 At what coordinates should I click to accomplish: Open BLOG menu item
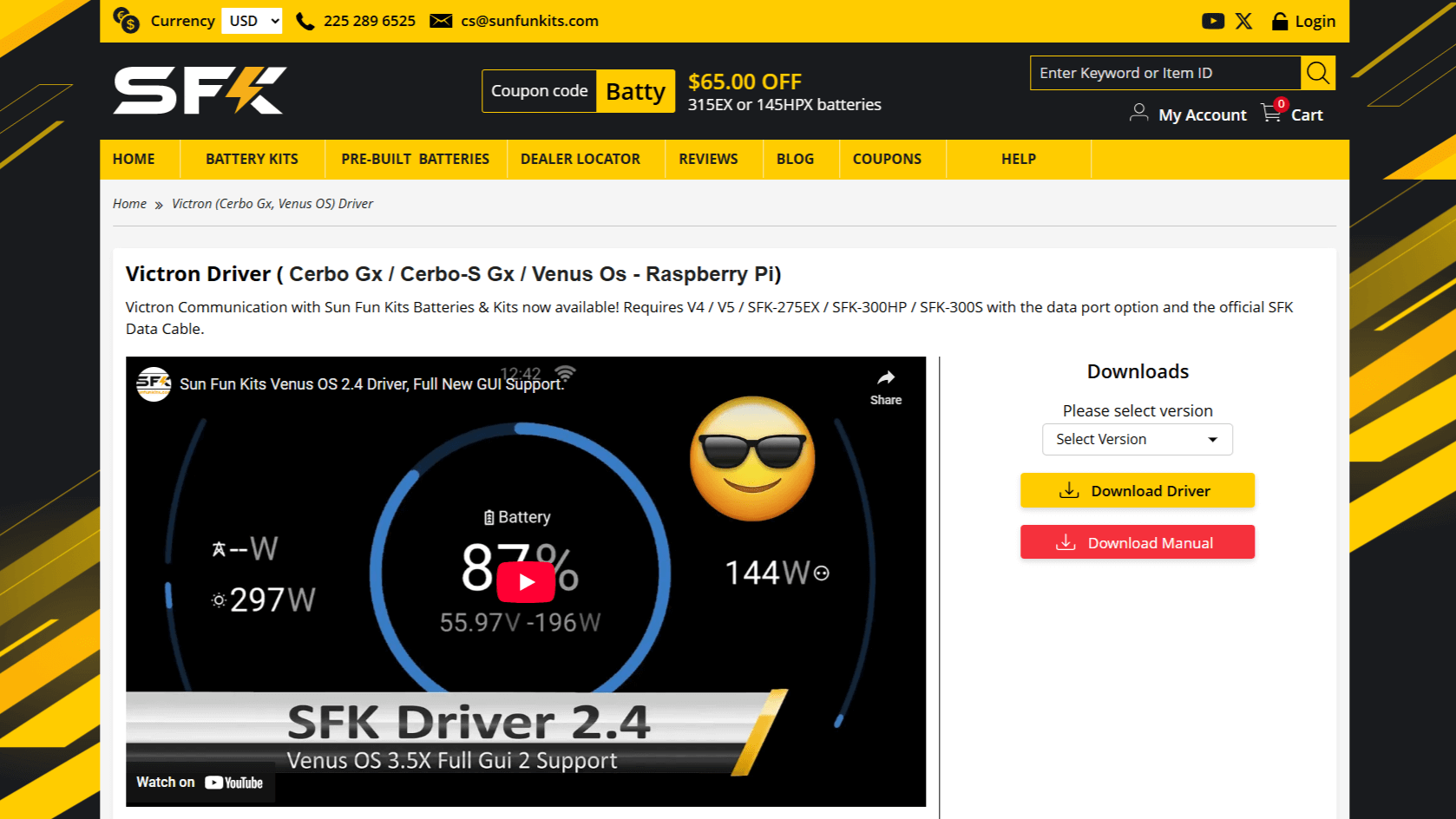795,159
